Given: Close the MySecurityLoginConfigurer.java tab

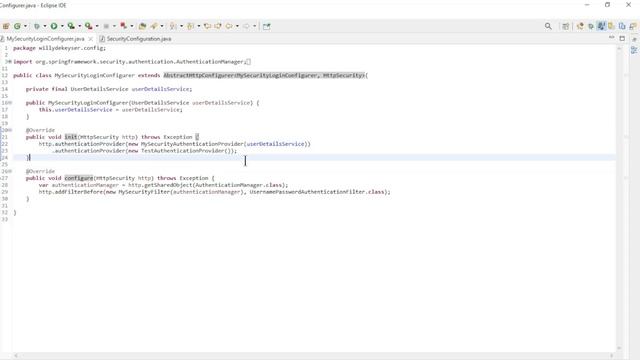Looking at the screenshot, I should 91,39.
